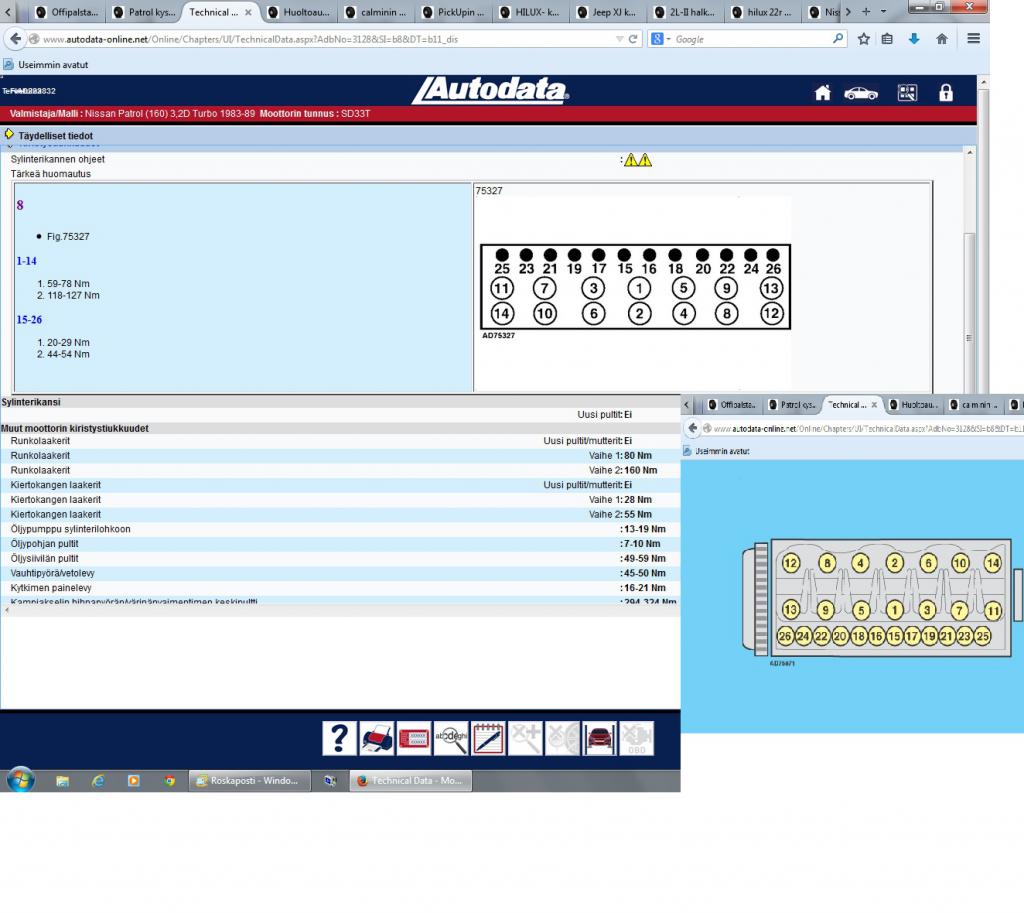Click the printer icon to print
Image resolution: width=1024 pixels, height=913 pixels.
click(377, 738)
